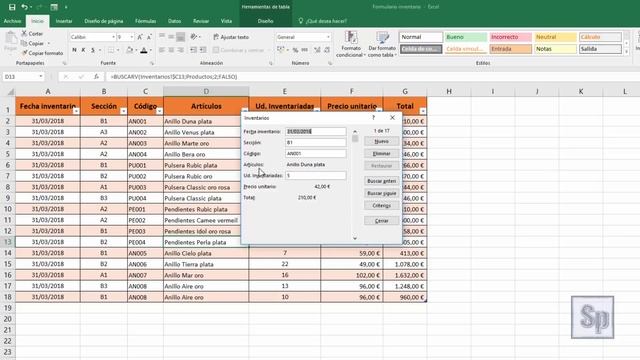Increase decimal places
This screenshot has width=640, height=360.
(317, 50)
